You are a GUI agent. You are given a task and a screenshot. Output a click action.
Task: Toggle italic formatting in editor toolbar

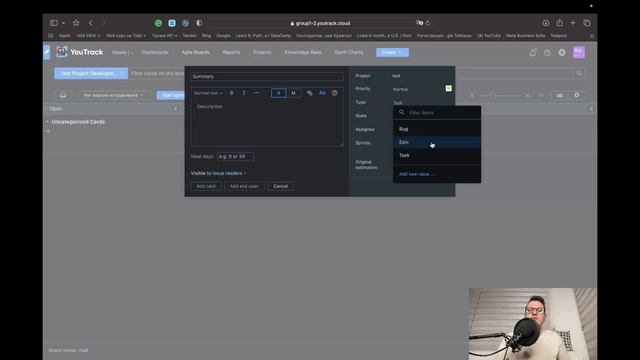pos(244,93)
